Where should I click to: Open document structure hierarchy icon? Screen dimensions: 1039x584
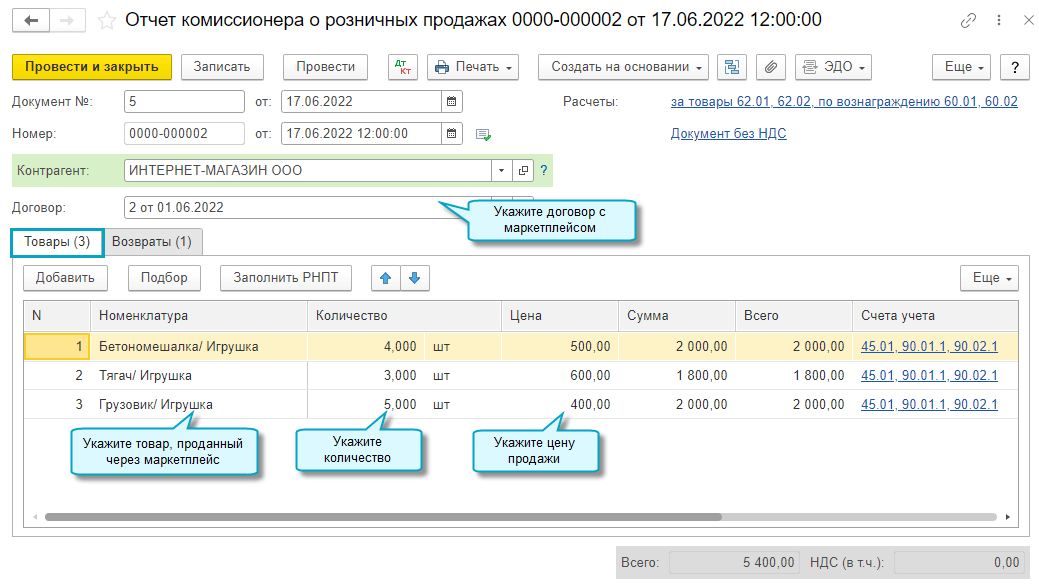click(x=733, y=67)
